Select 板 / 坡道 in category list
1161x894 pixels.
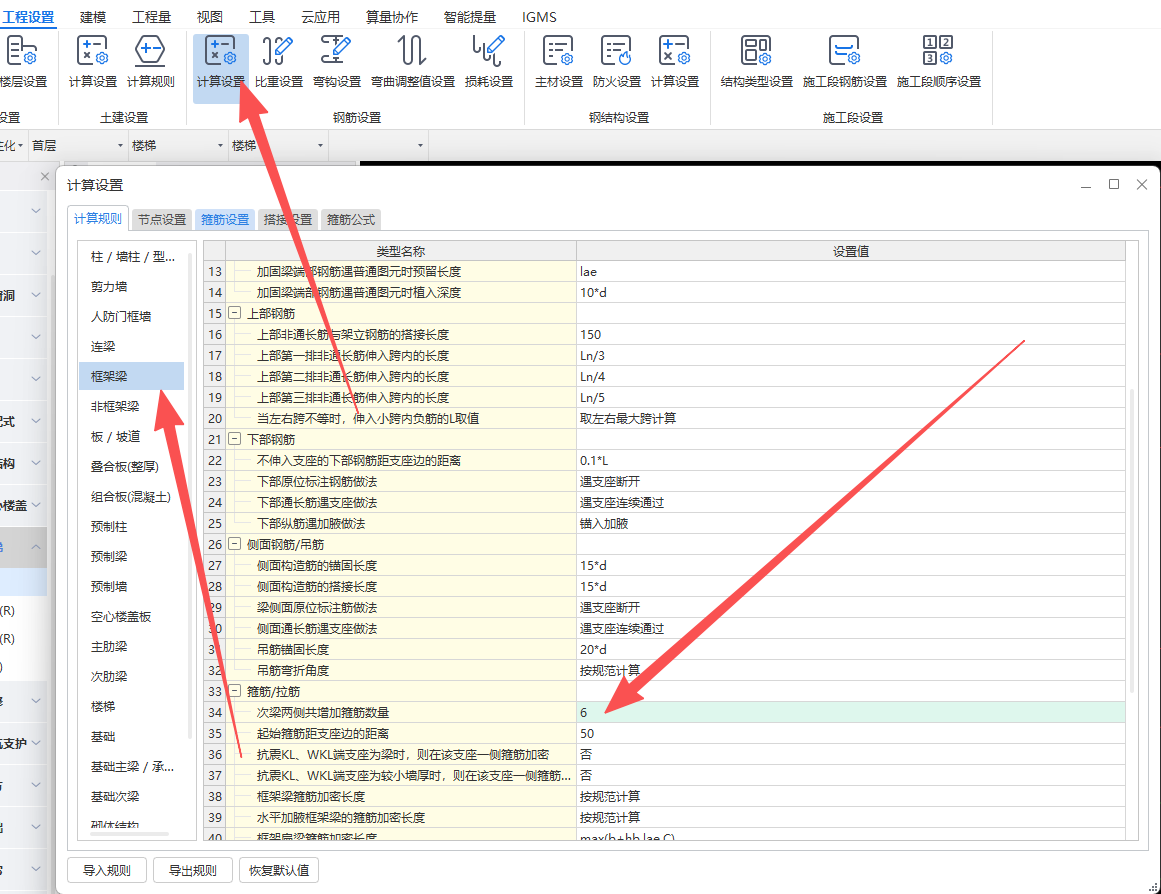coord(133,436)
